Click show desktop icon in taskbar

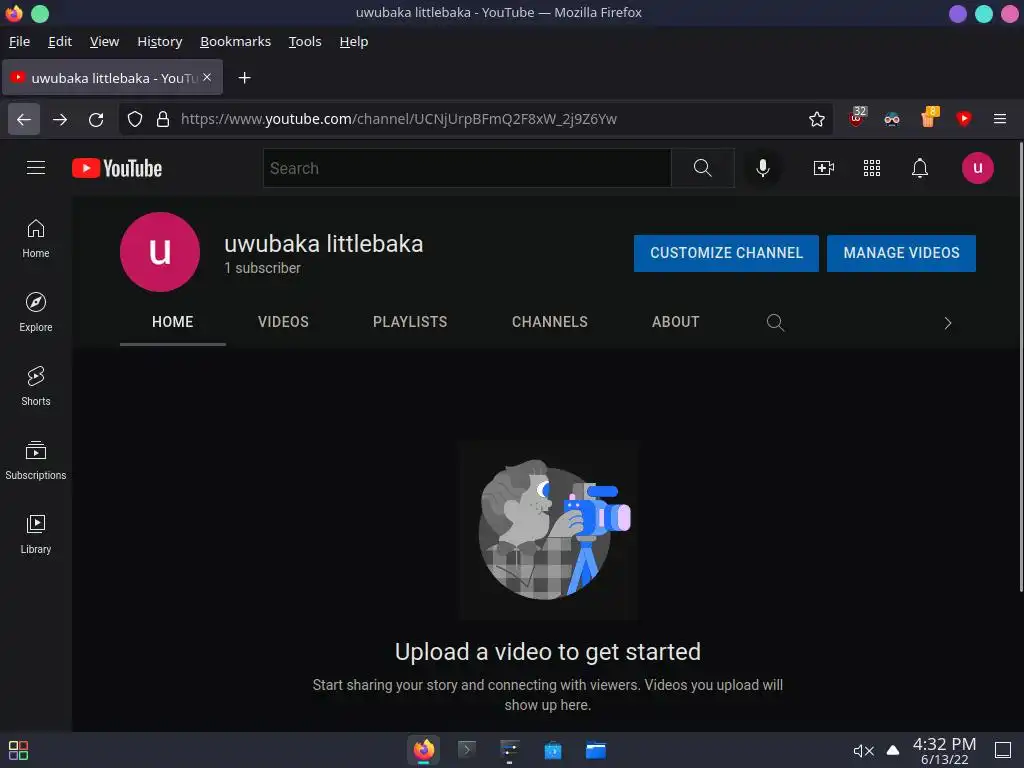[x=1003, y=750]
